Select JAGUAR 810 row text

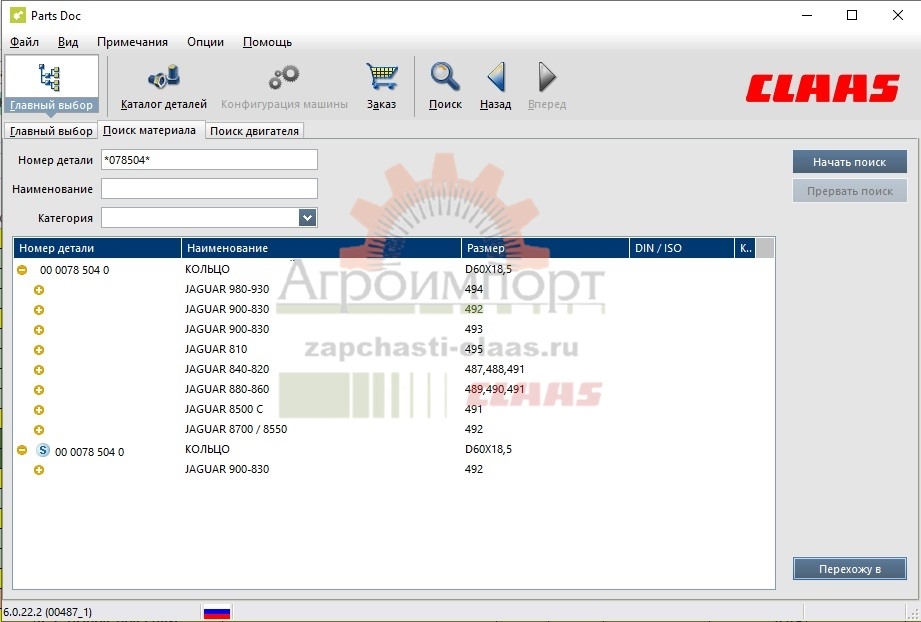pyautogui.click(x=216, y=349)
